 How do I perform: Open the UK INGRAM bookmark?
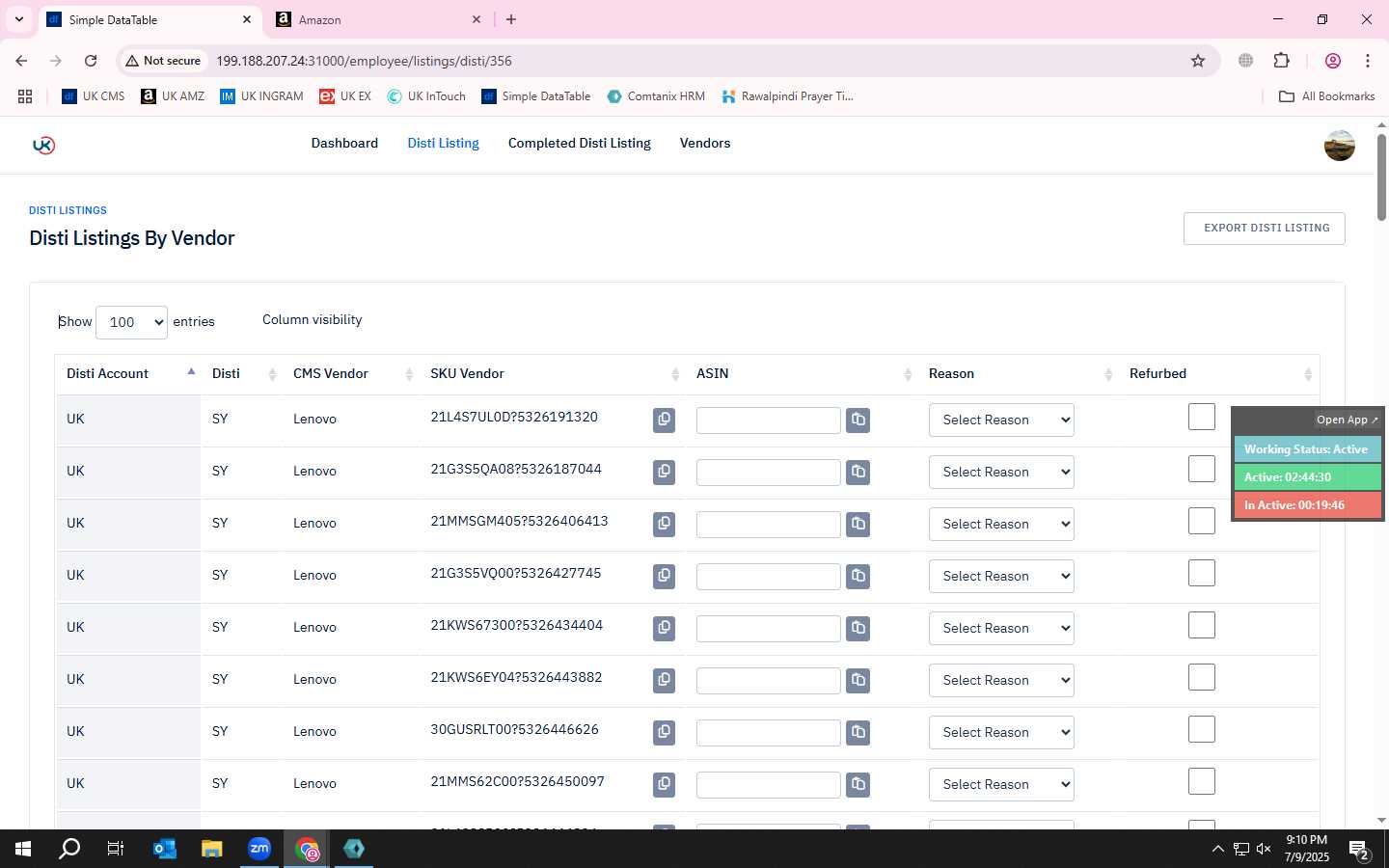(x=261, y=96)
